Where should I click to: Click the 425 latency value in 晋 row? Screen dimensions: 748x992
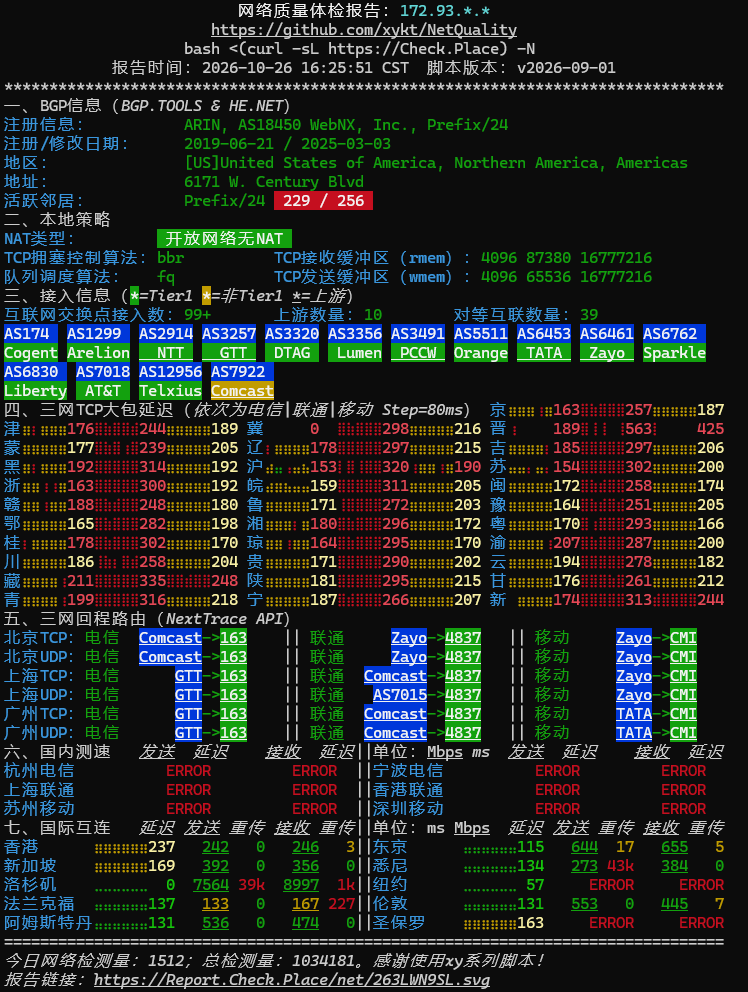[x=711, y=429]
